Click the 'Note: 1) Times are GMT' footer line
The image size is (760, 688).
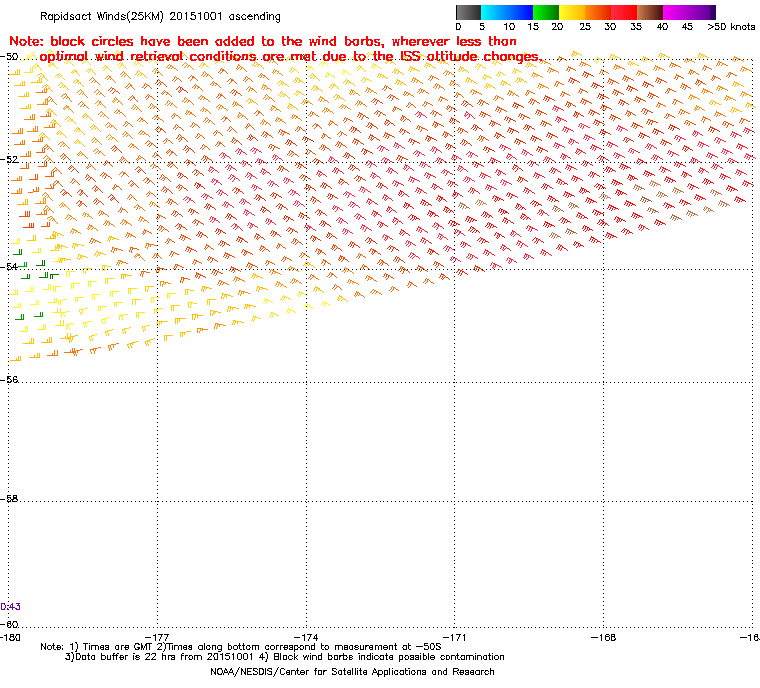(241, 647)
